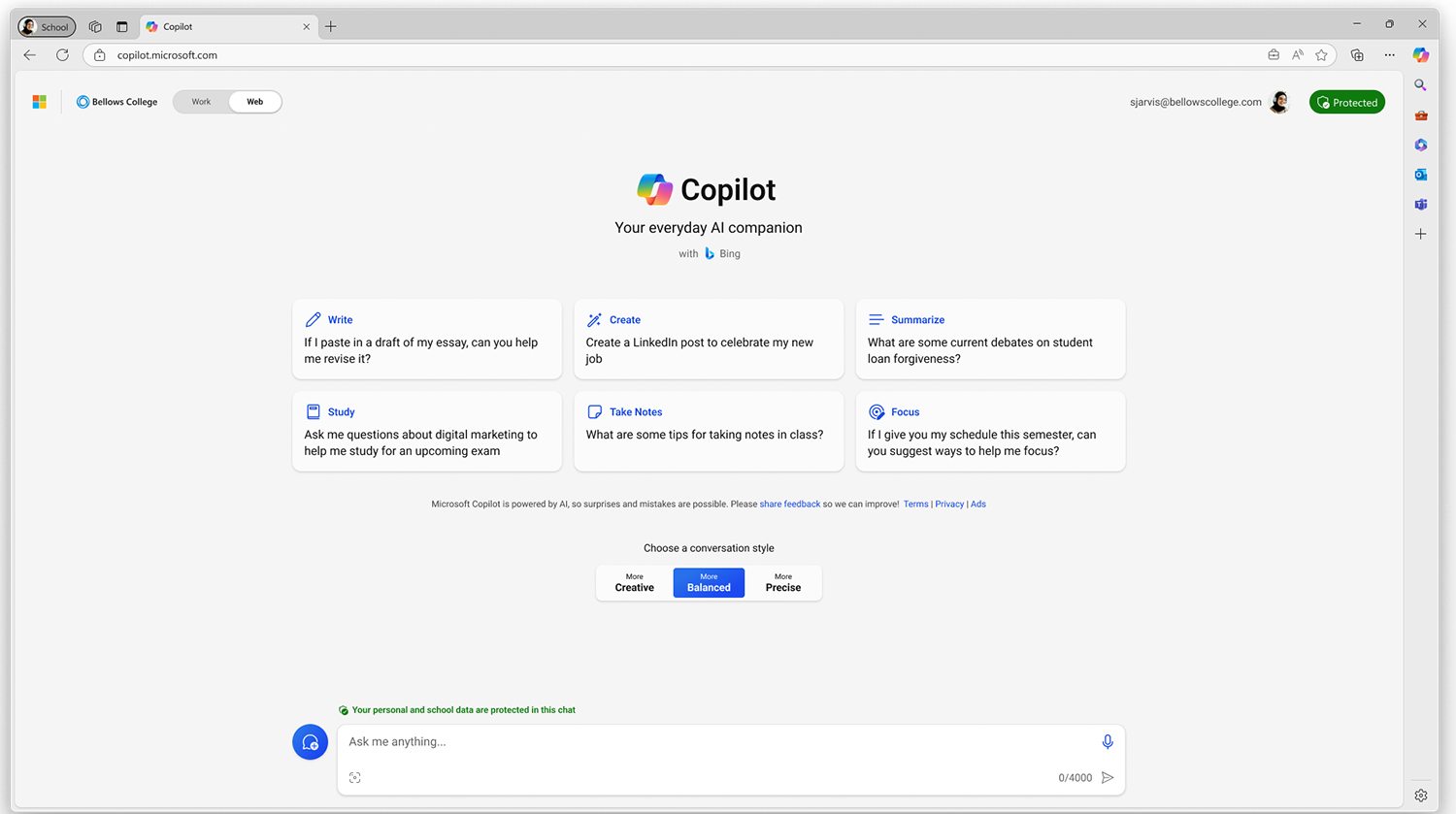
Task: View the Privacy policy link
Action: point(949,504)
